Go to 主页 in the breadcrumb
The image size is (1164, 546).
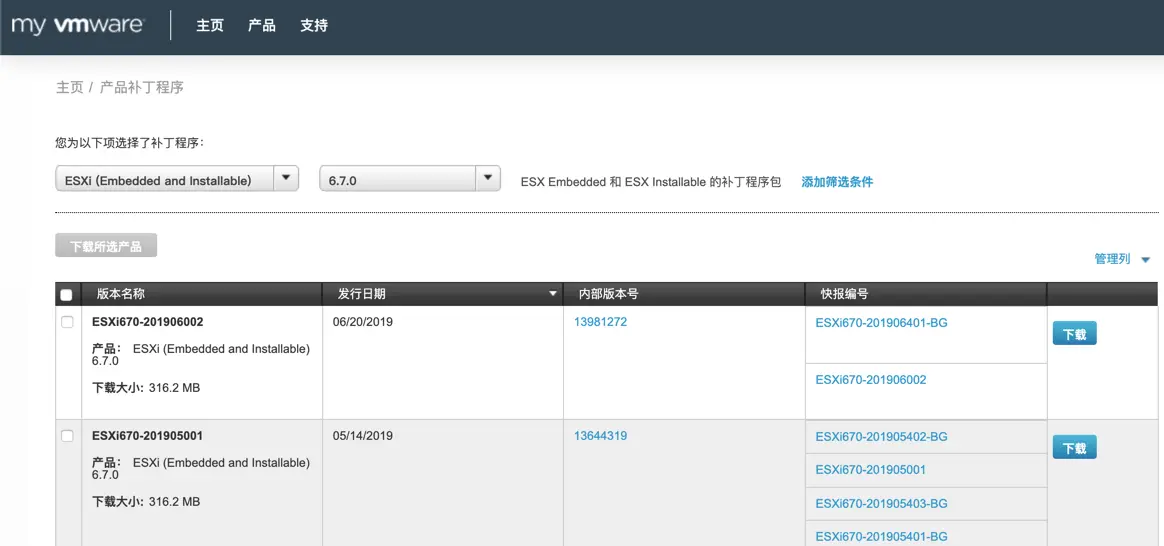70,88
